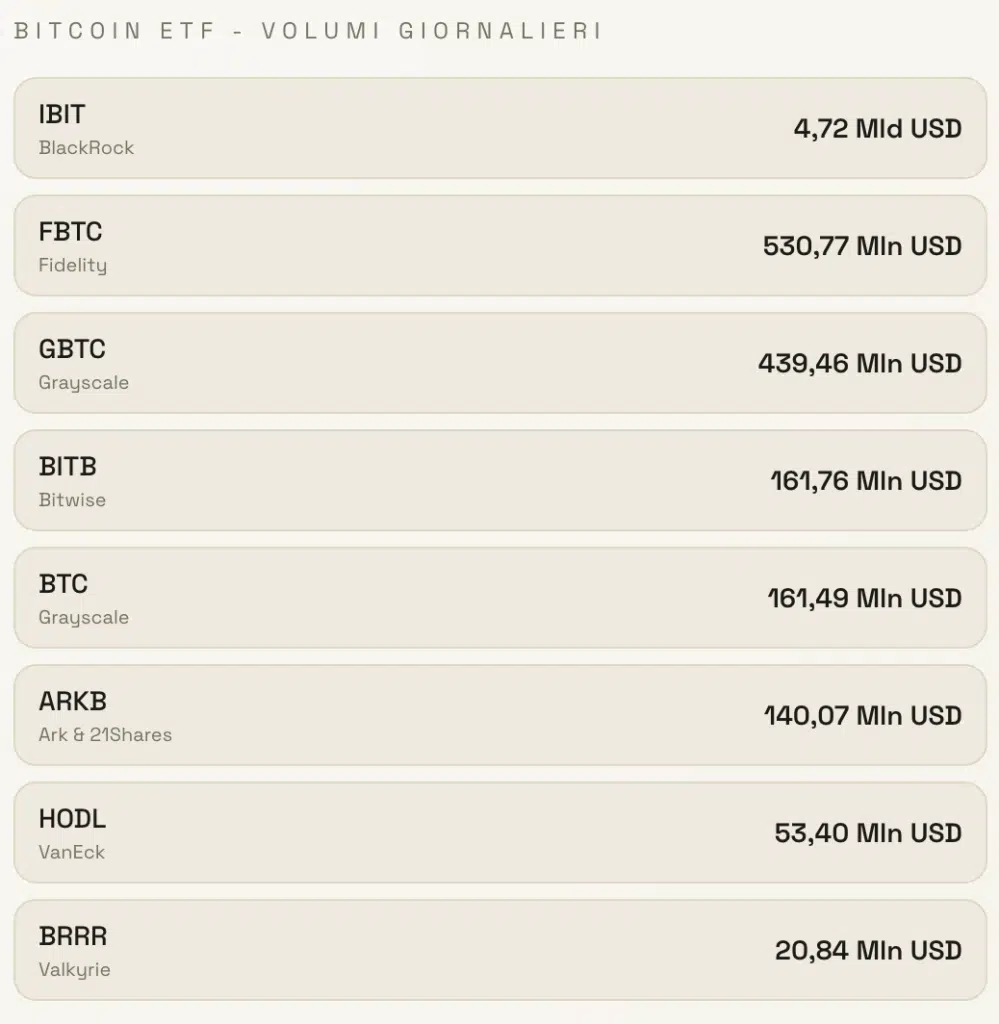Click the VanEck issuer name
The width and height of the screenshot is (999, 1024).
click(x=71, y=853)
